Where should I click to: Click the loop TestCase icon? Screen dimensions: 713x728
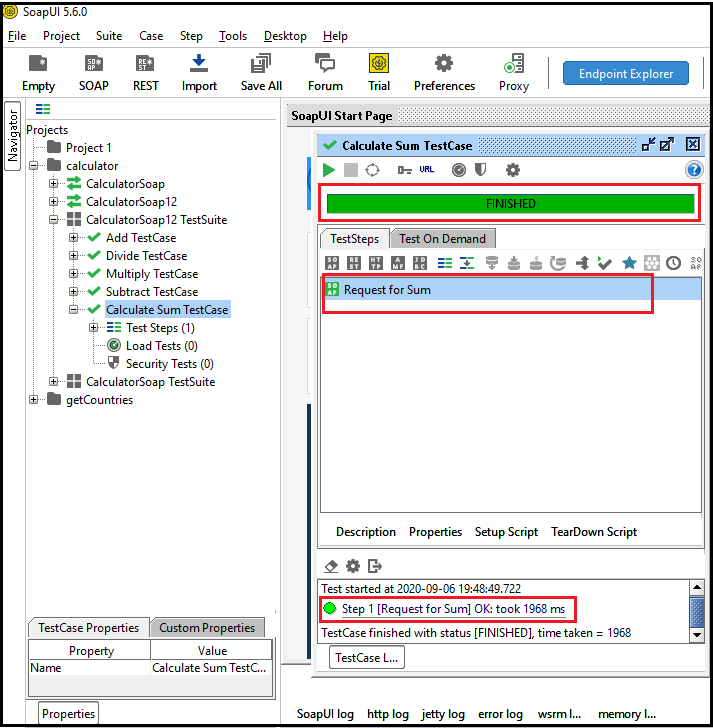[x=372, y=170]
